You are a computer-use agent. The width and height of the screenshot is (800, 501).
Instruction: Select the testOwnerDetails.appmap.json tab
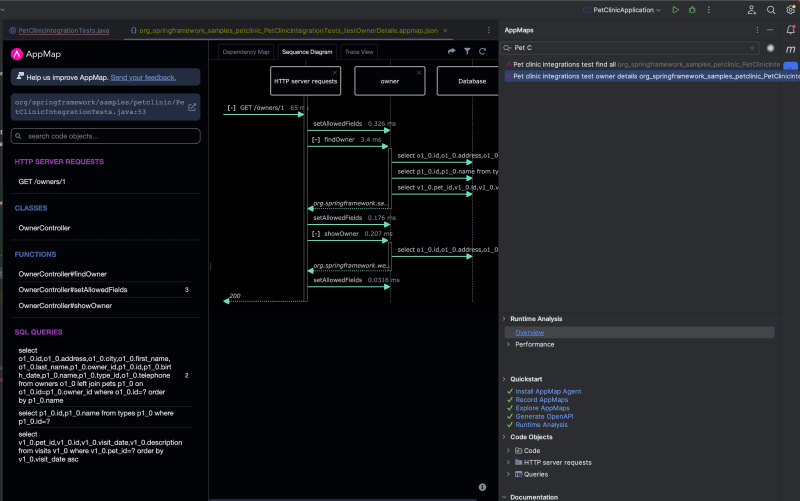(x=288, y=31)
